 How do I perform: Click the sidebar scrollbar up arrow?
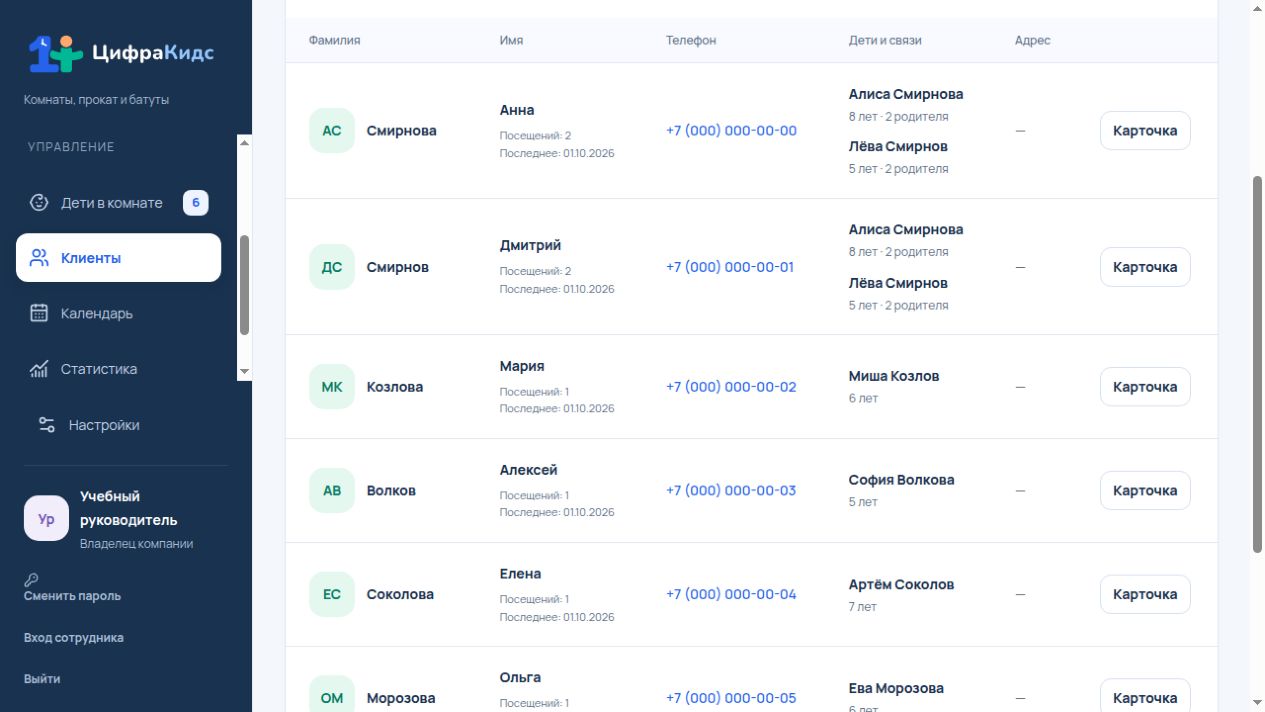click(245, 143)
